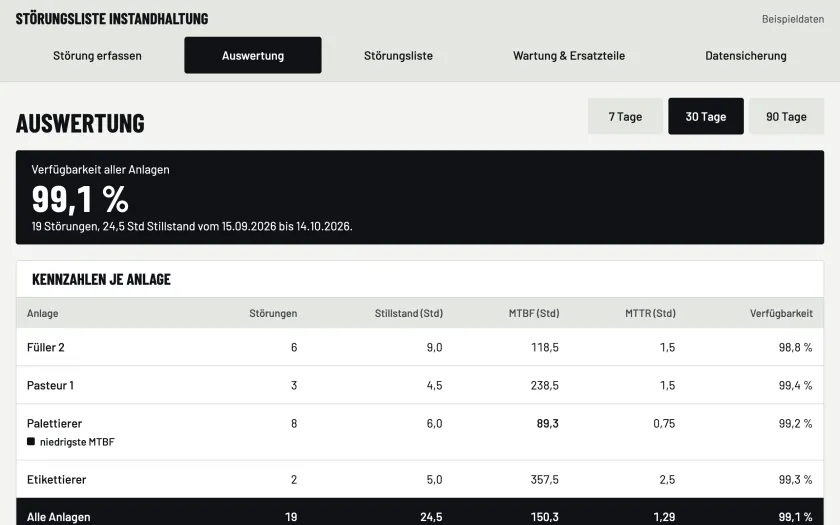
Task: Select the 30 Tage period
Action: point(706,116)
